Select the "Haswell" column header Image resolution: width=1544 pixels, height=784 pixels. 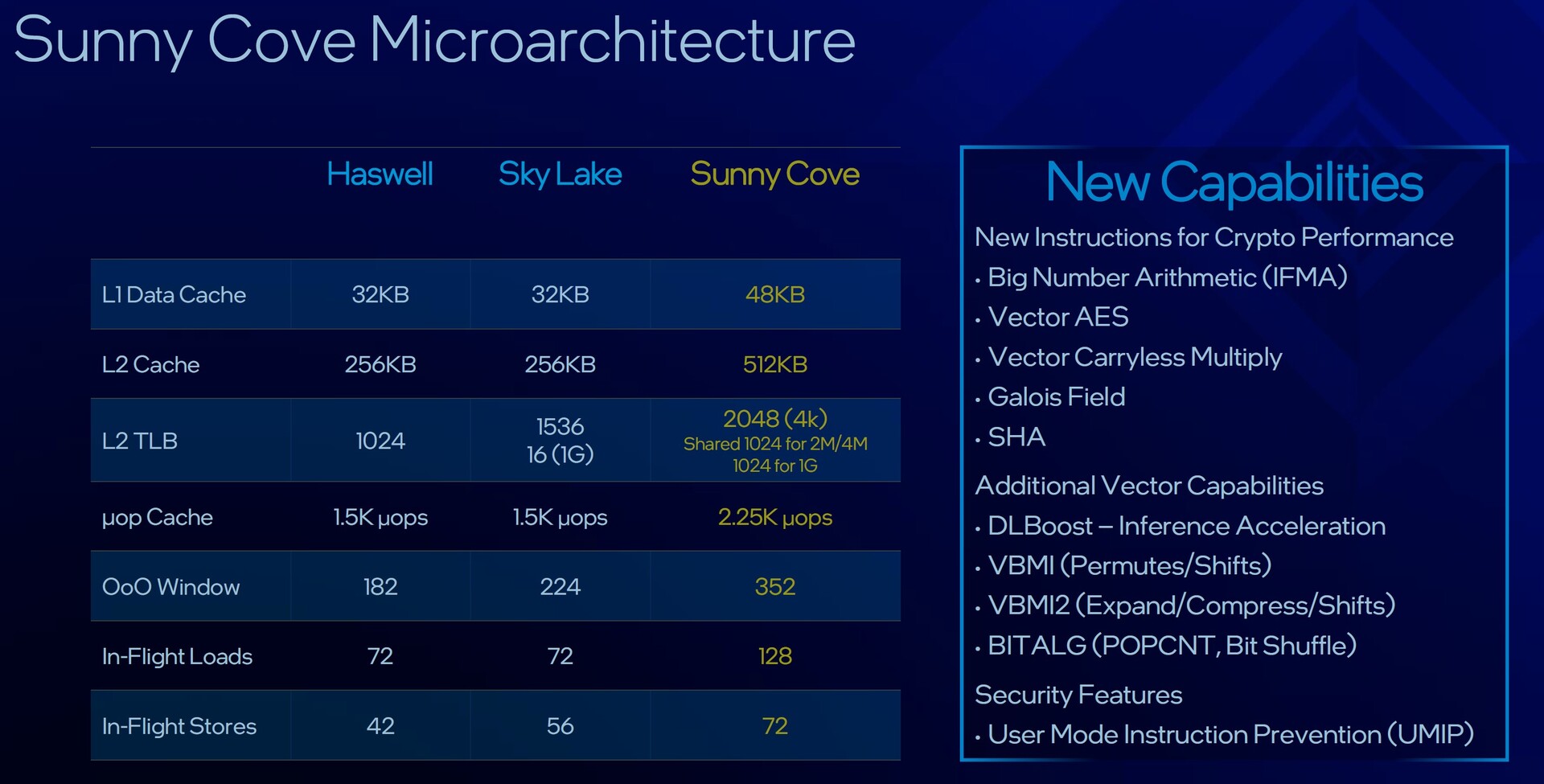(380, 174)
